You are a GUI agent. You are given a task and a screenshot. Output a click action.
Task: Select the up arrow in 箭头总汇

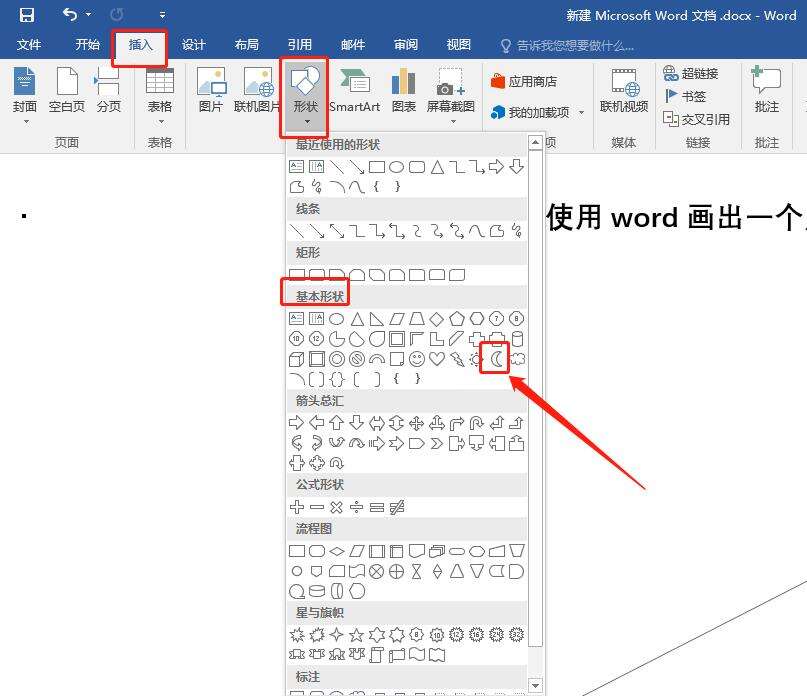[x=336, y=423]
